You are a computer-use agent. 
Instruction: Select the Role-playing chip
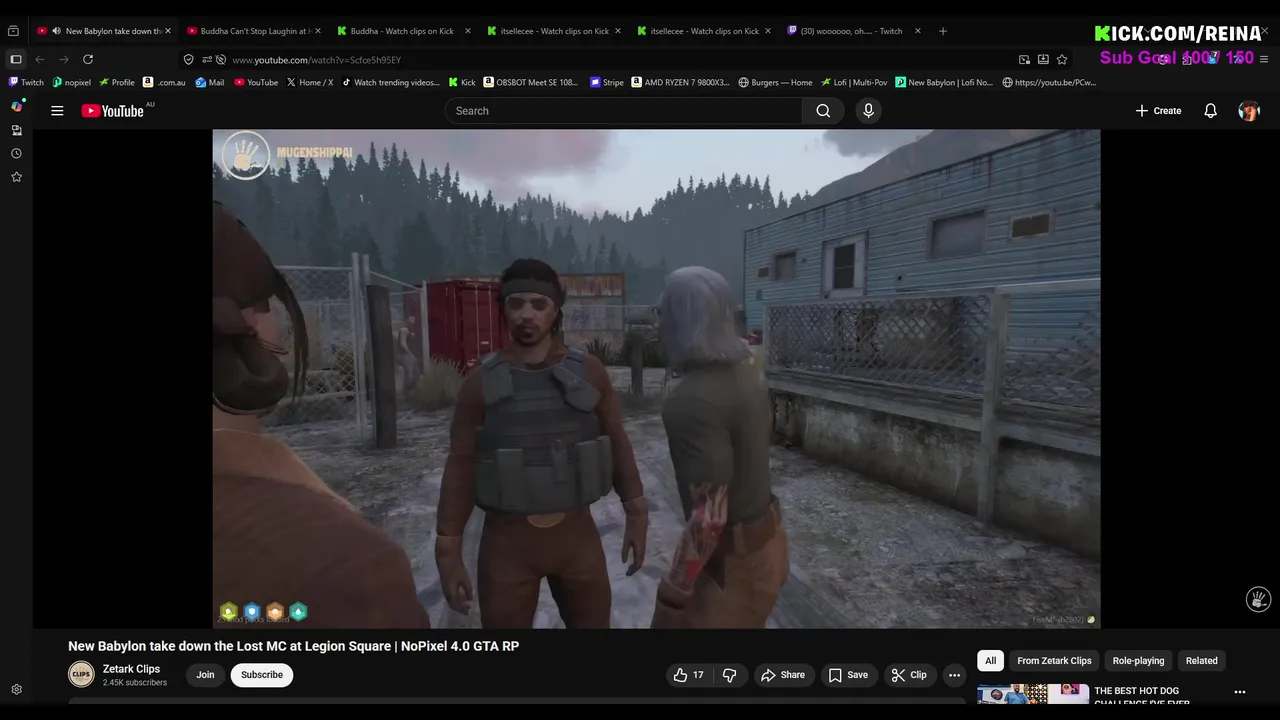click(x=1138, y=661)
